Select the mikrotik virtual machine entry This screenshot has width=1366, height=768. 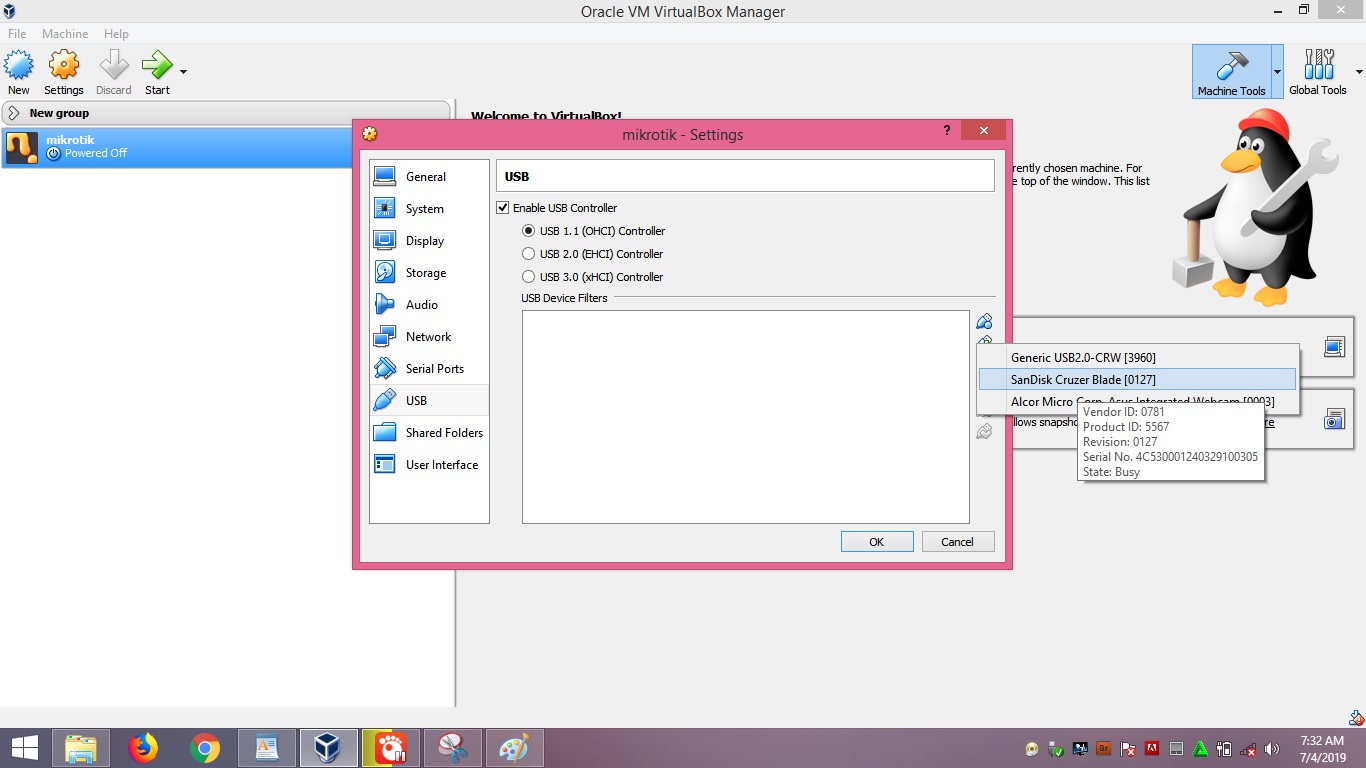[x=176, y=147]
